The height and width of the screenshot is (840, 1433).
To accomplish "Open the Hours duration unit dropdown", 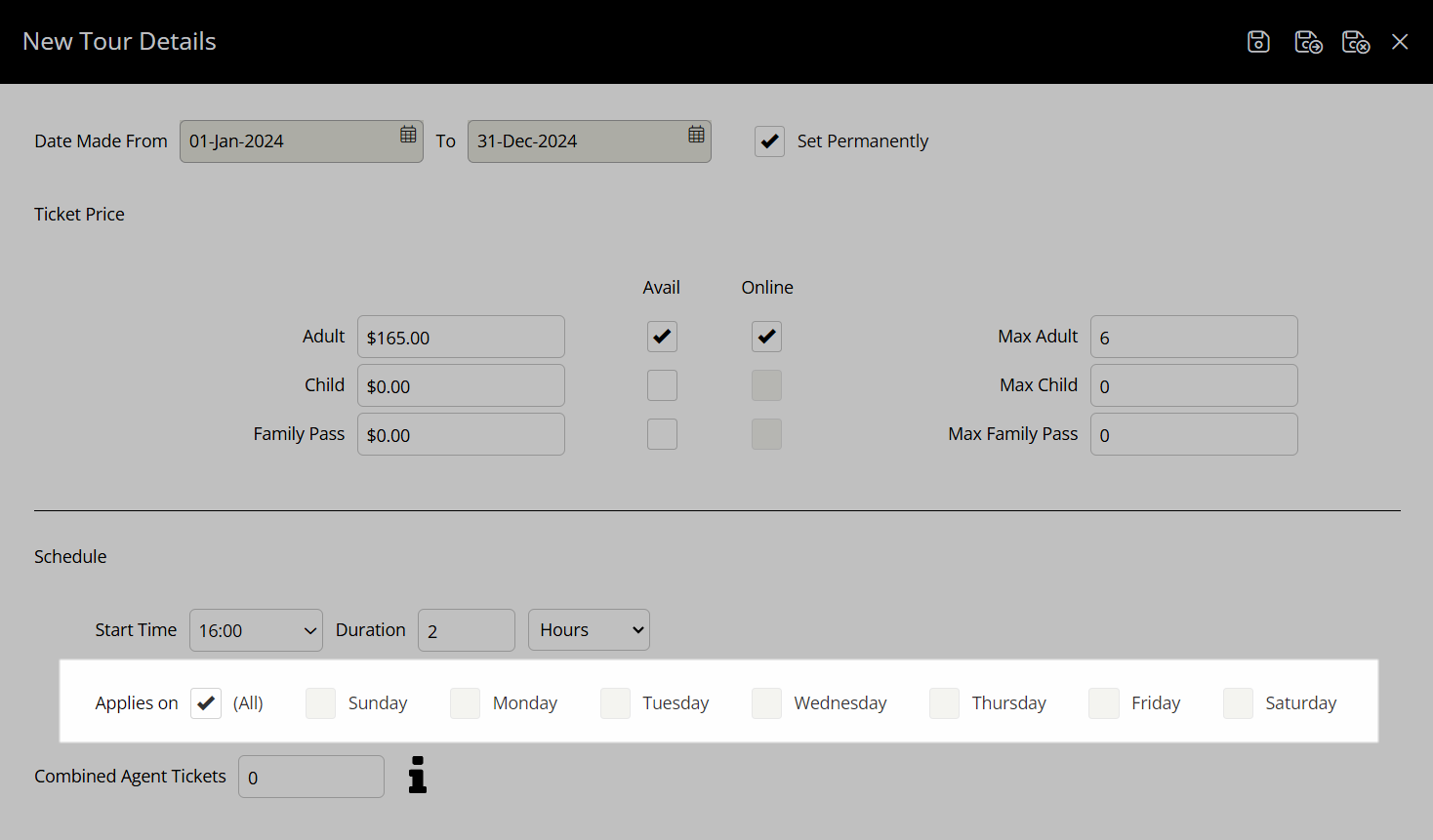I will (x=589, y=630).
